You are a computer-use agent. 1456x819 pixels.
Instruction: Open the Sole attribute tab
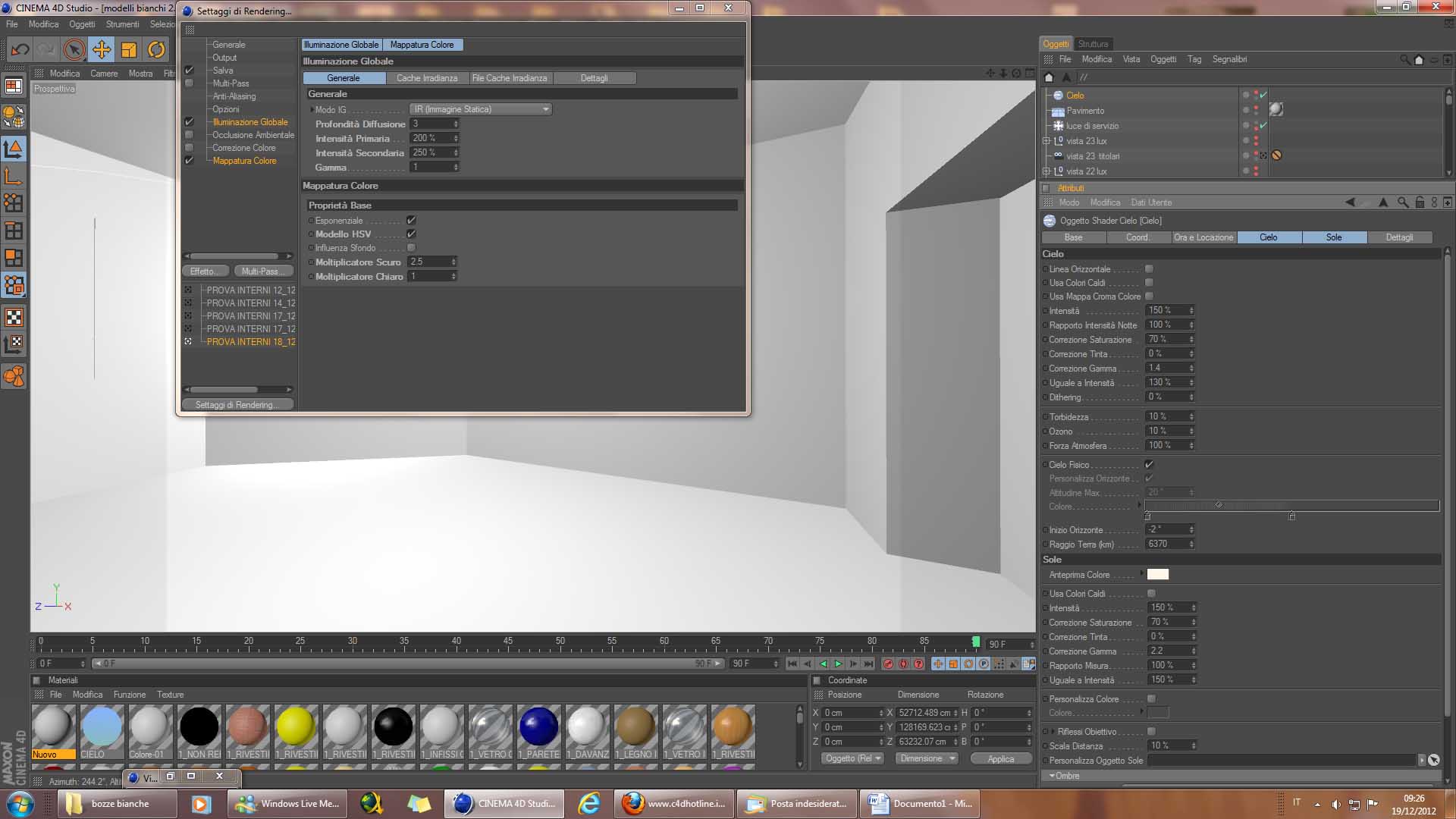1333,237
